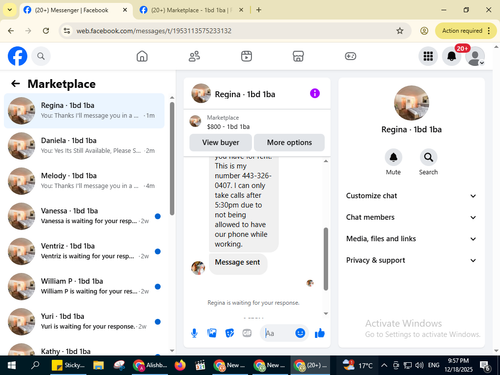Open Daniela 1bd 1ba conversation

pyautogui.click(x=84, y=146)
